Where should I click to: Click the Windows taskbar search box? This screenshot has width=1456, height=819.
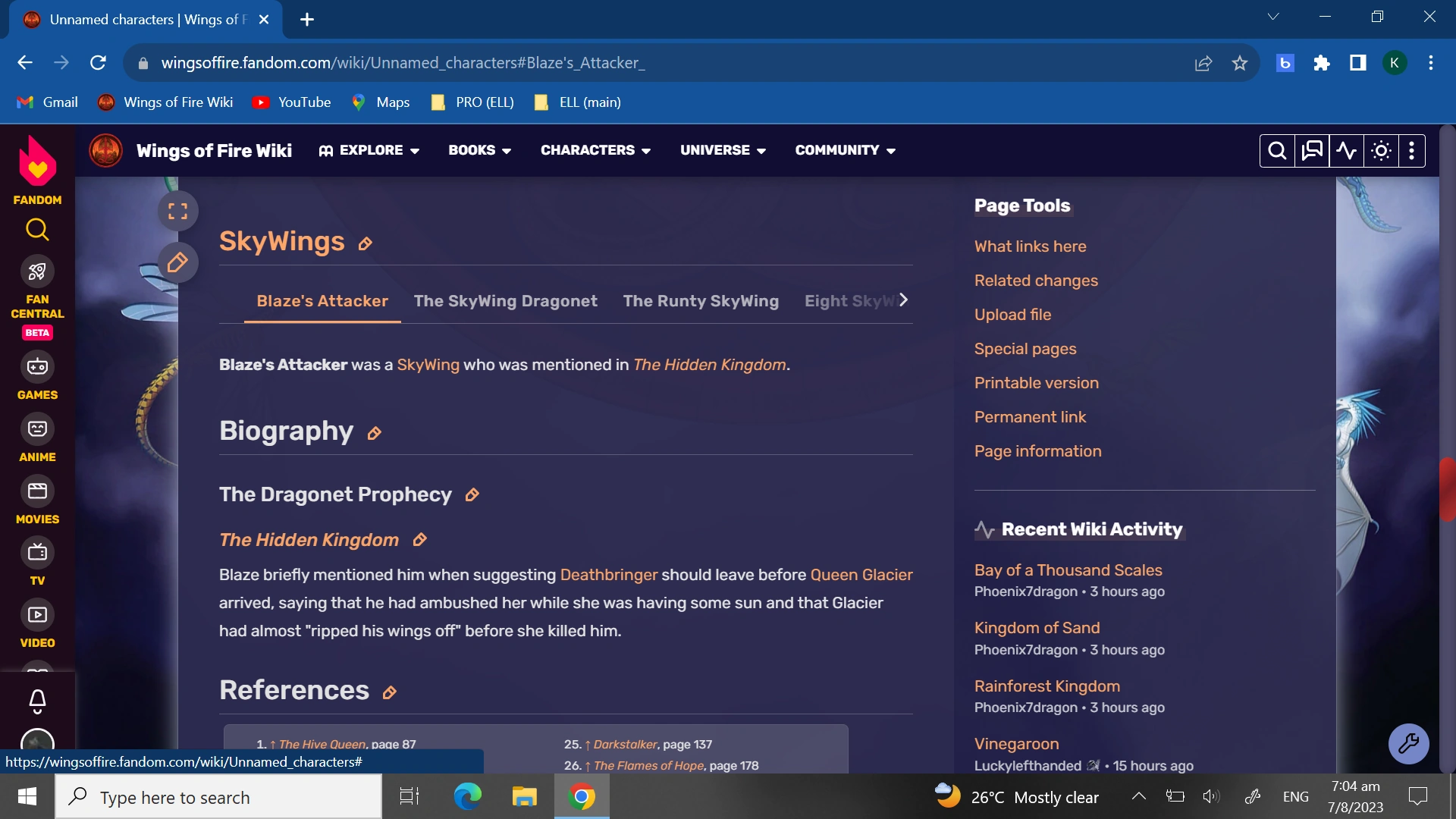coord(218,797)
